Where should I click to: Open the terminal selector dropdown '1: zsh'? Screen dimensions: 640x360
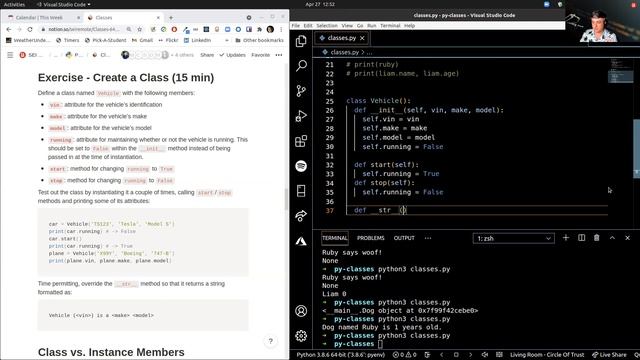(x=513, y=238)
